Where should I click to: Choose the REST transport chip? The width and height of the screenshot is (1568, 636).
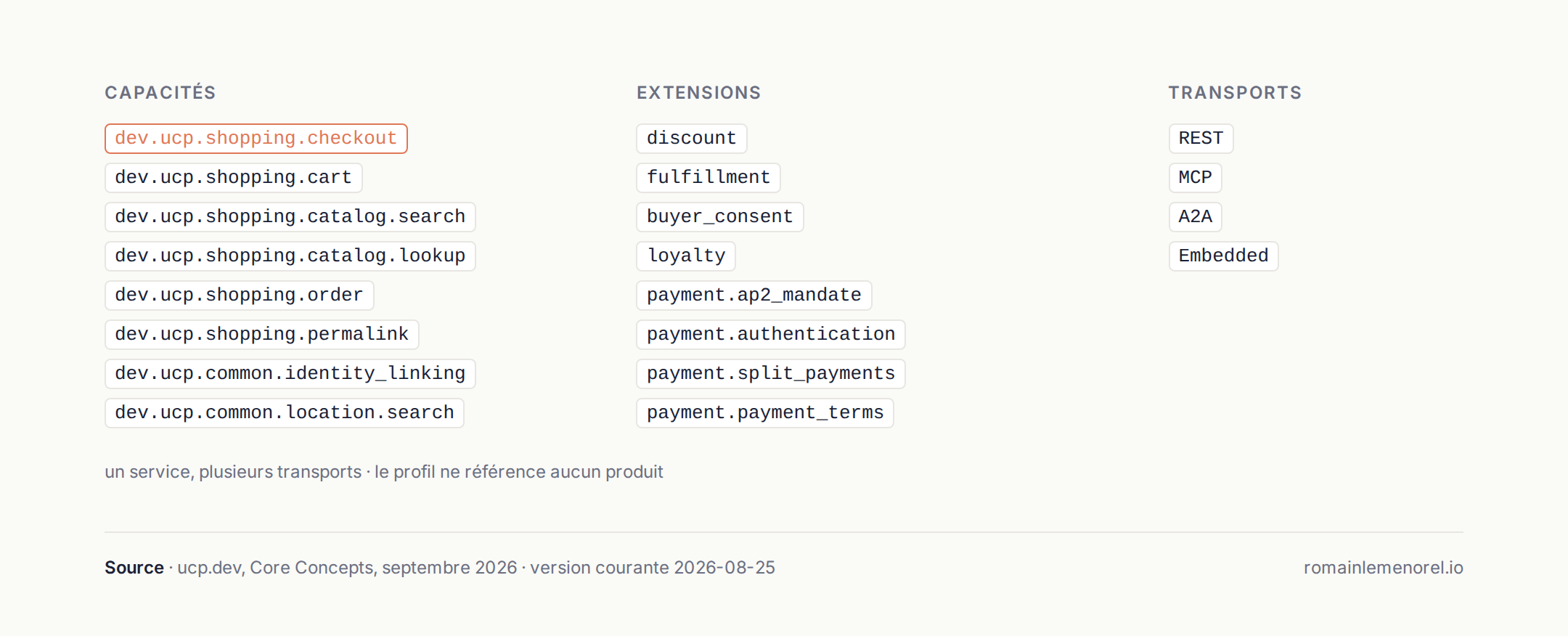[x=1201, y=138]
